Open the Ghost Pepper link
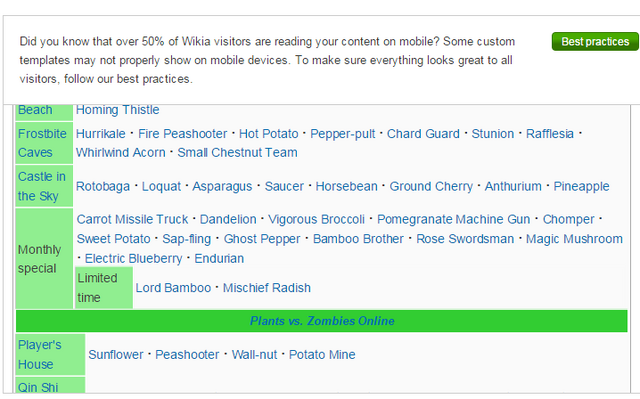 pos(262,239)
